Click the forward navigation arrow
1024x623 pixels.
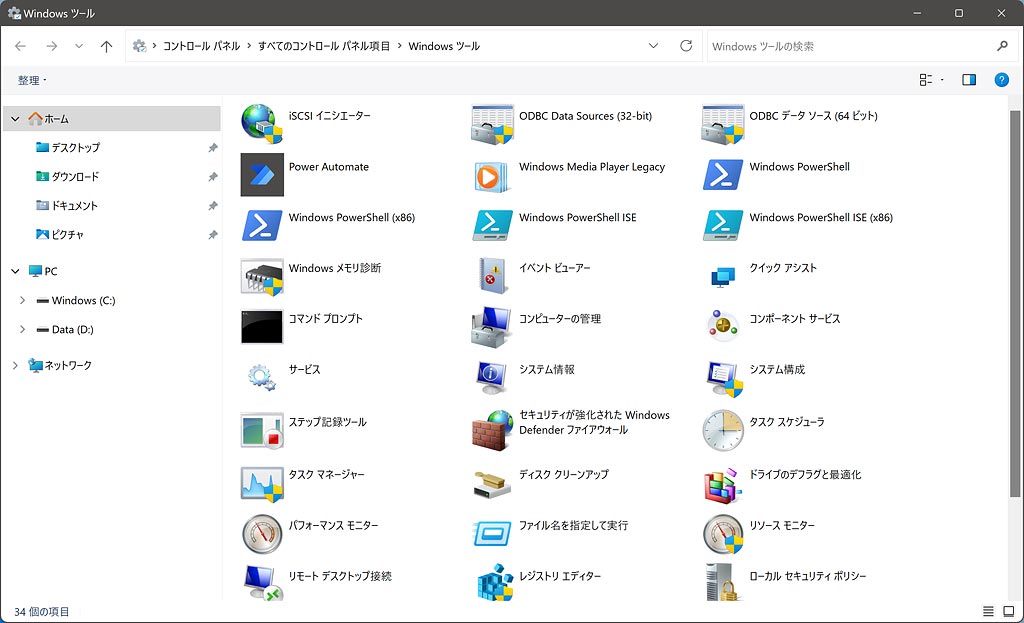tap(52, 46)
